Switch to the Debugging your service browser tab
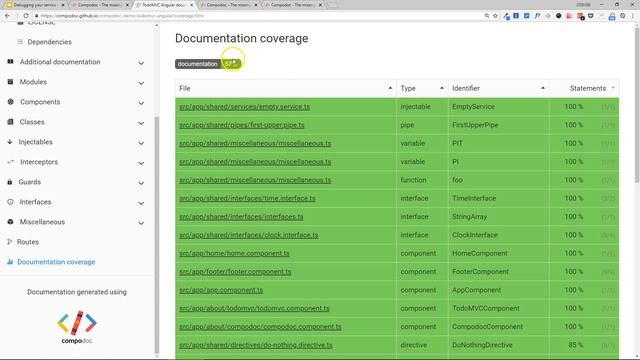640x360 pixels. [35, 5]
